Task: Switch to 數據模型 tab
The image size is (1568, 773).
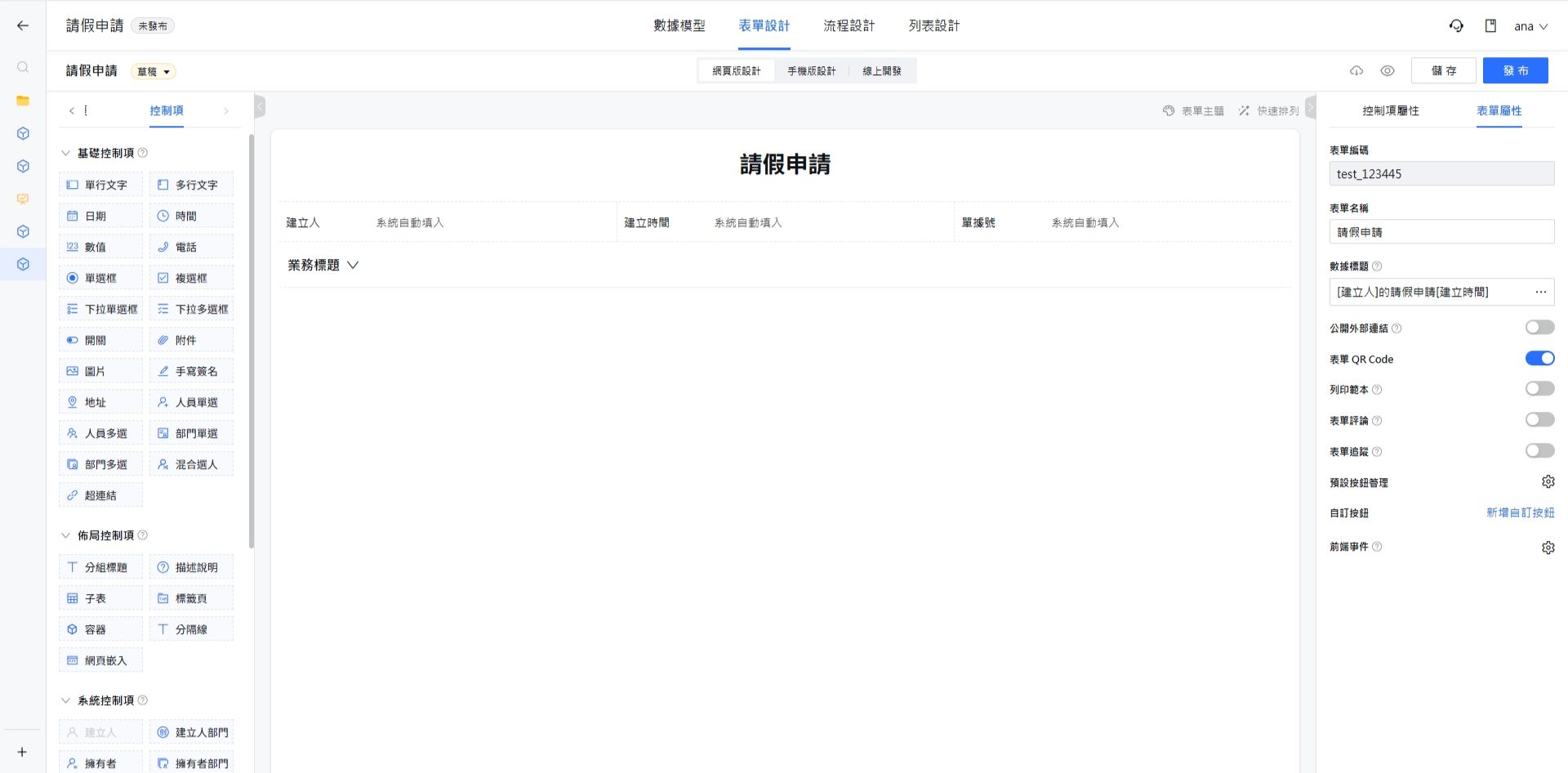Action: [679, 26]
